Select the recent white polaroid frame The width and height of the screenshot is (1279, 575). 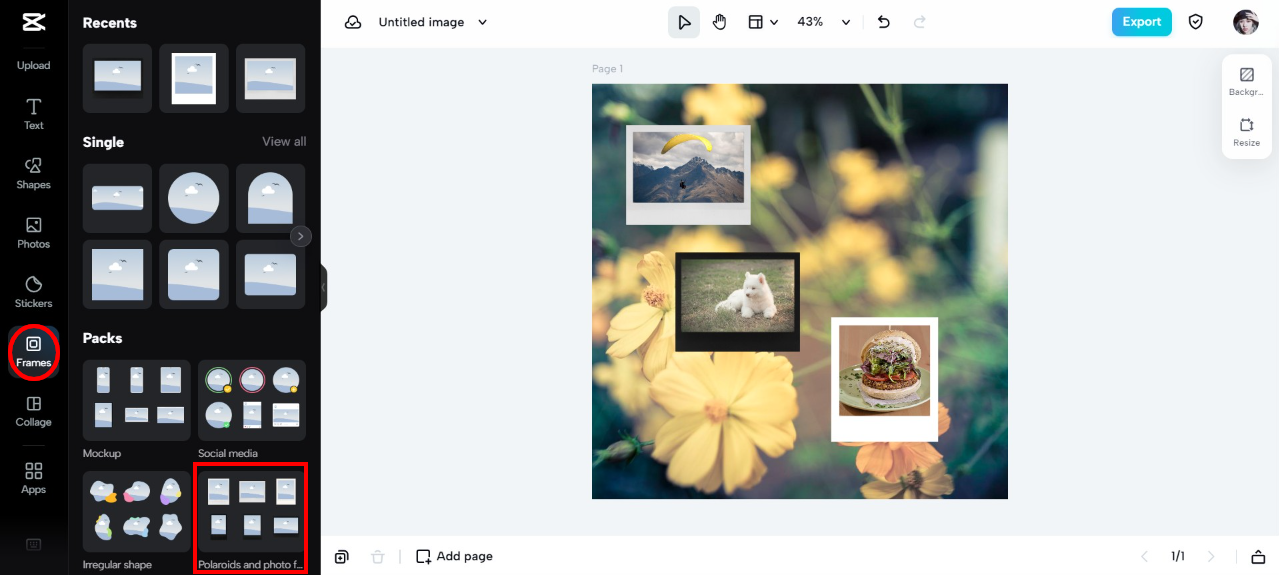(x=194, y=78)
